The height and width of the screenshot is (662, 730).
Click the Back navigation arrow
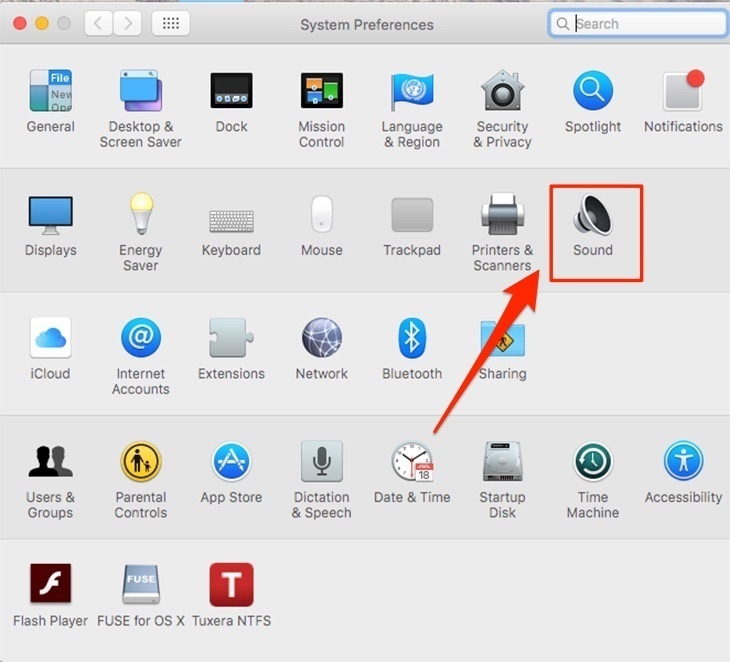coord(98,24)
